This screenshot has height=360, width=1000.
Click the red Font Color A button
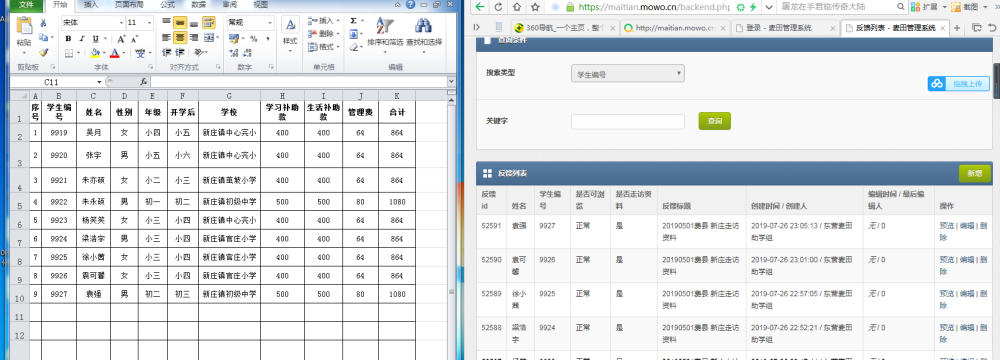pyautogui.click(x=114, y=54)
